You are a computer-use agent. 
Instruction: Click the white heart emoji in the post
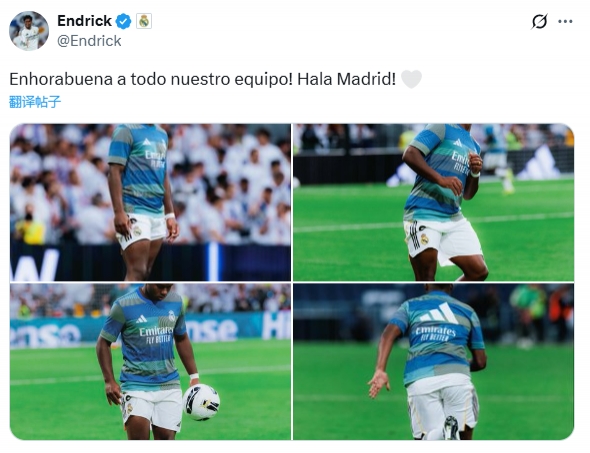tap(411, 79)
